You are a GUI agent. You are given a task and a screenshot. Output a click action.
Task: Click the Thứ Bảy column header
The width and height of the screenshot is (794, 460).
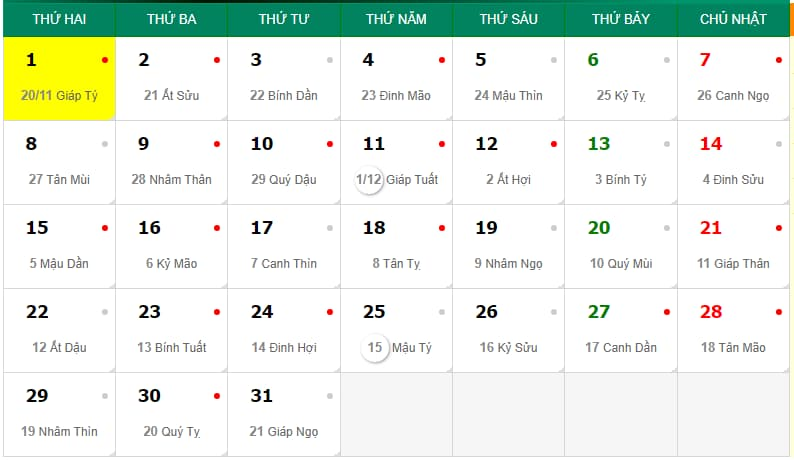pyautogui.click(x=621, y=19)
